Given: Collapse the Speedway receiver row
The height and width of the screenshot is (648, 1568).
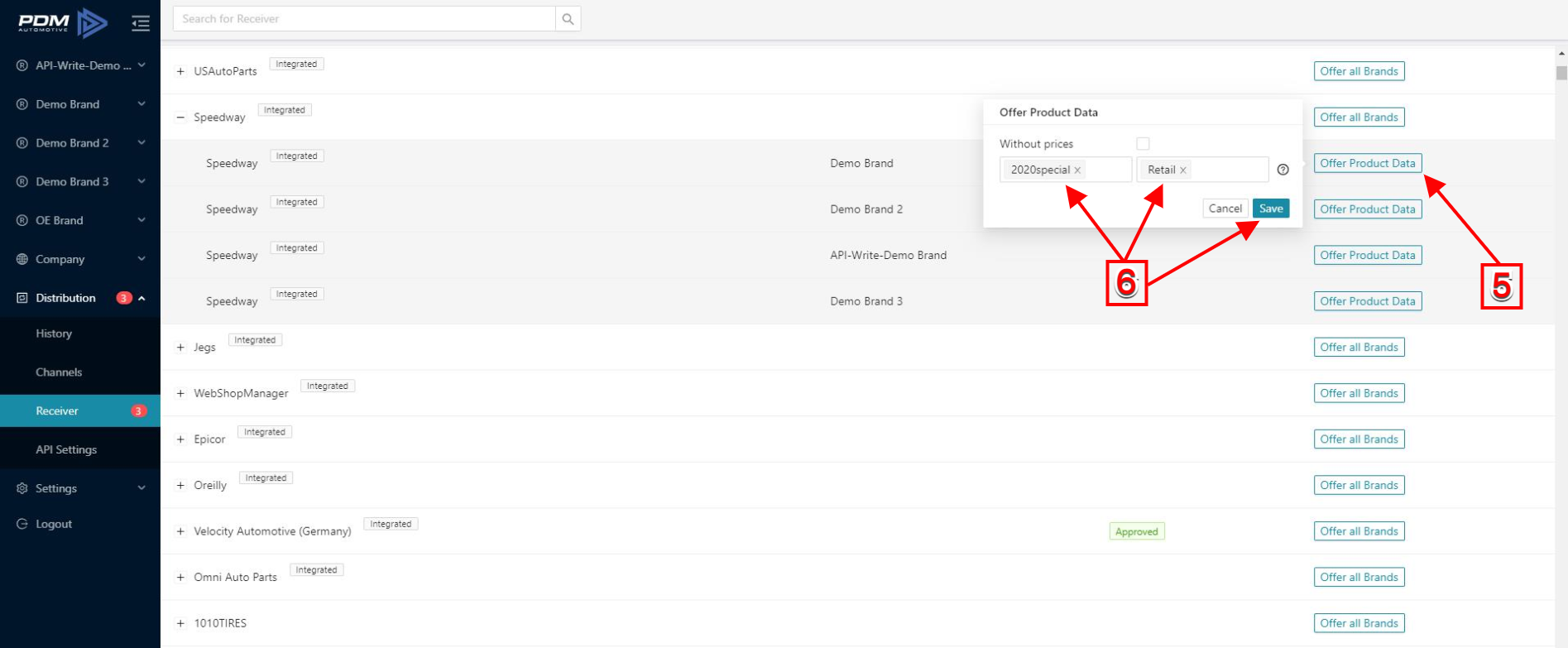Looking at the screenshot, I should pos(180,118).
